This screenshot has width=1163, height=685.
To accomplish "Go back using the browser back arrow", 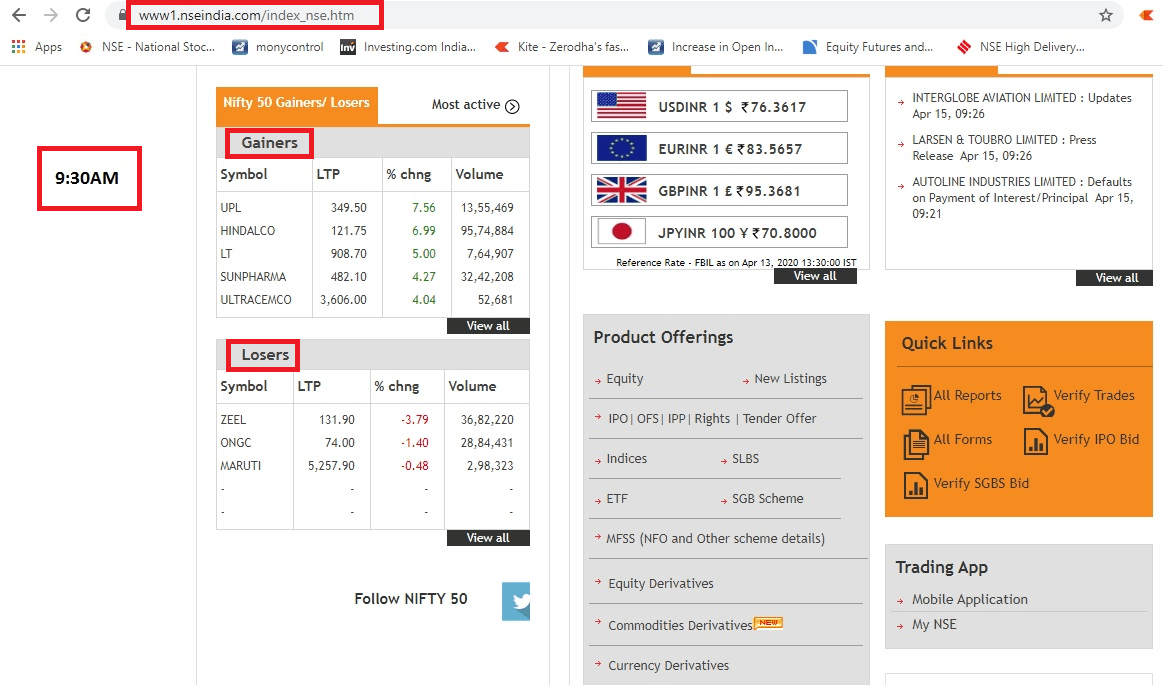I will point(19,15).
